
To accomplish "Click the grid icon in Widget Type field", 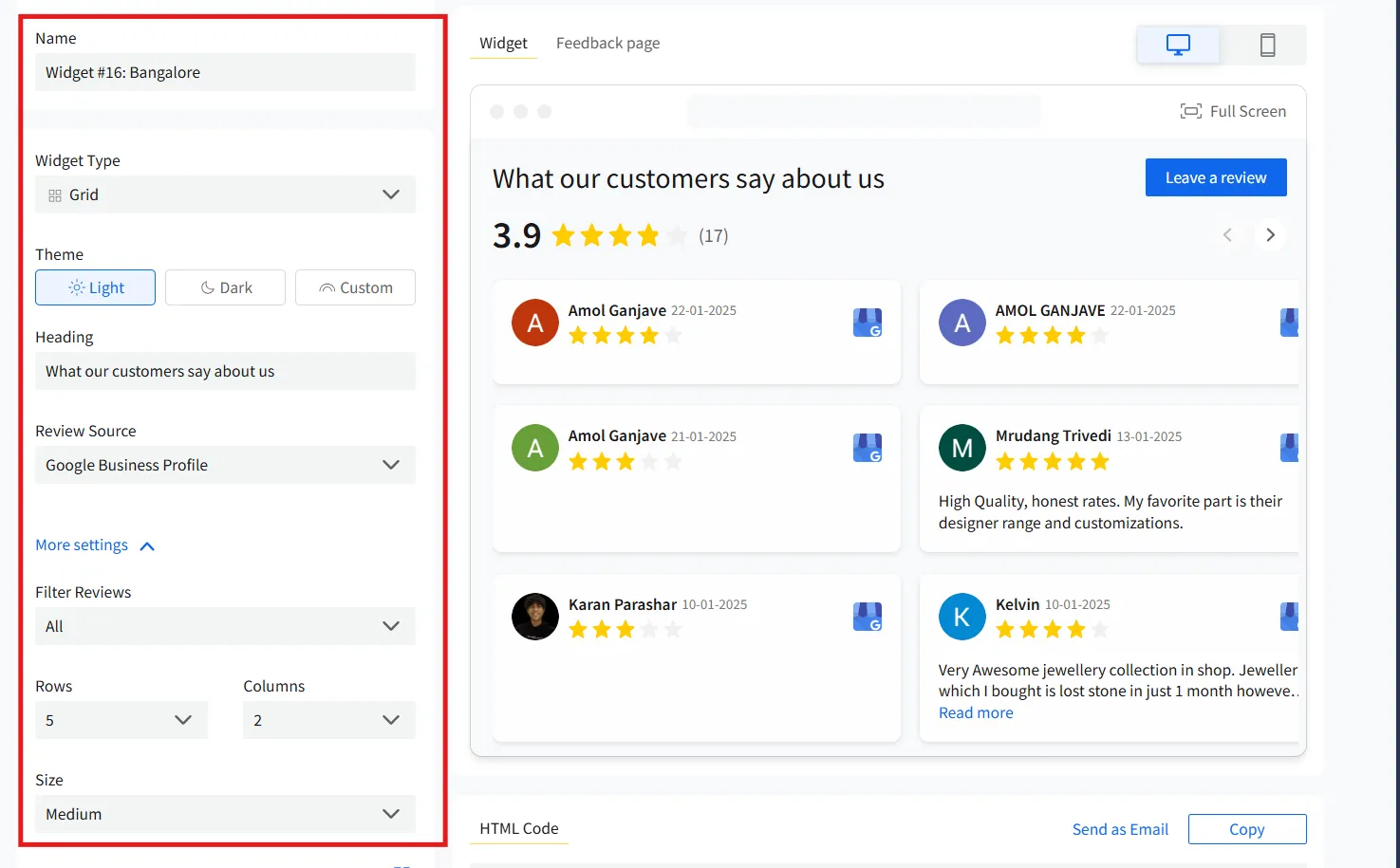I will 54,194.
